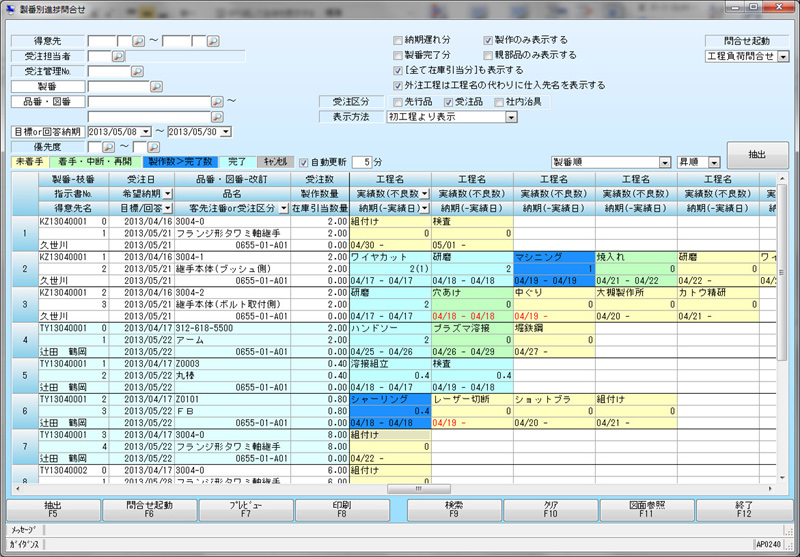Toggle the 自動更新 checkbox
The height and width of the screenshot is (557, 800).
click(x=304, y=162)
